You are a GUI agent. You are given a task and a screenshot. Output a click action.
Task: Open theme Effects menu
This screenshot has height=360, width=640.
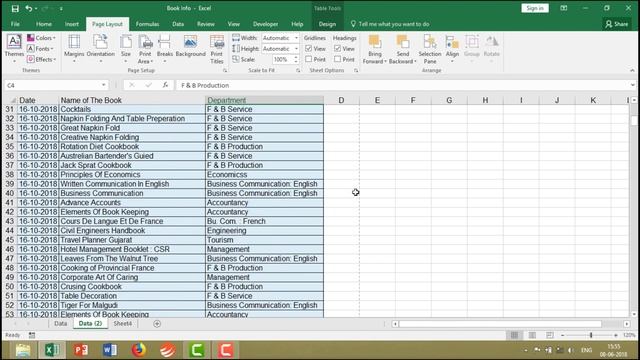point(41,59)
